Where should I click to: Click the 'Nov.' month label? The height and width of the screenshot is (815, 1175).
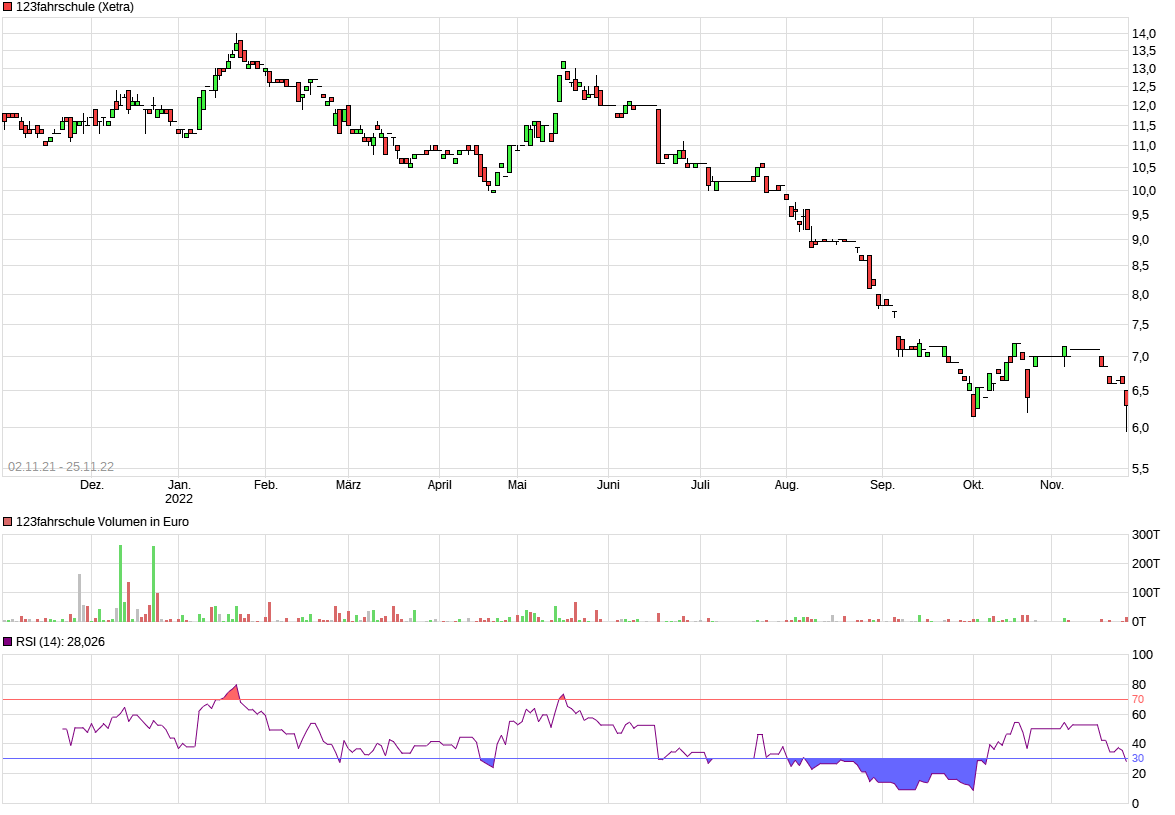(1051, 485)
